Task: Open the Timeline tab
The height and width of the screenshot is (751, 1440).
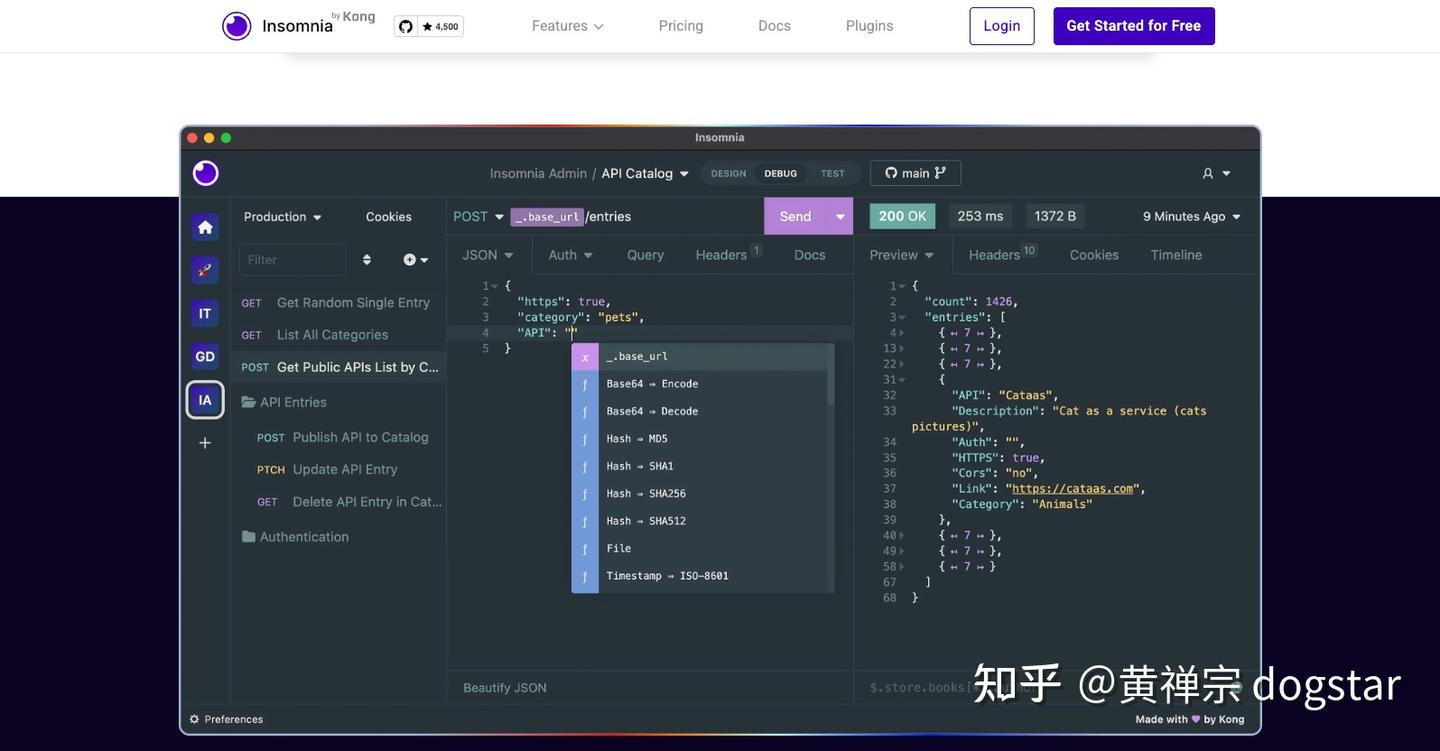Action: coord(1176,255)
